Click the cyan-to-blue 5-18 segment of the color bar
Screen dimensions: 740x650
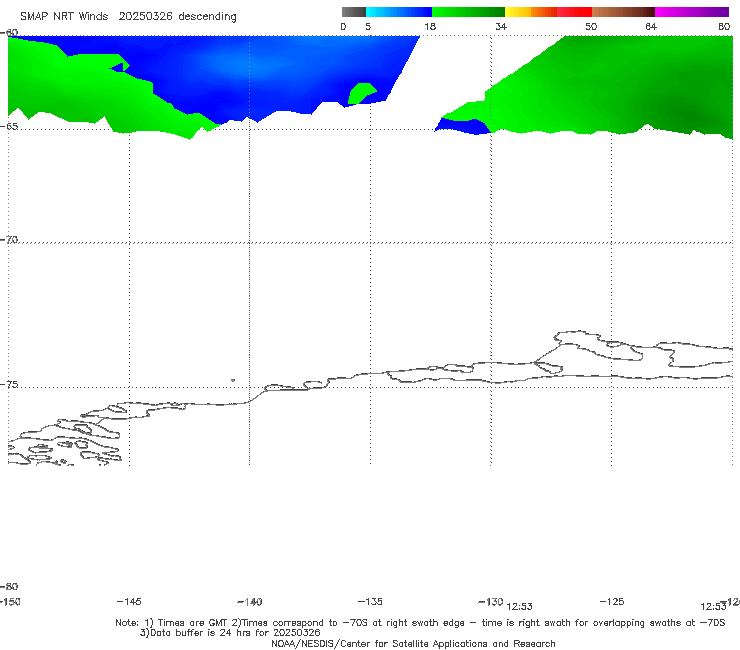point(399,12)
